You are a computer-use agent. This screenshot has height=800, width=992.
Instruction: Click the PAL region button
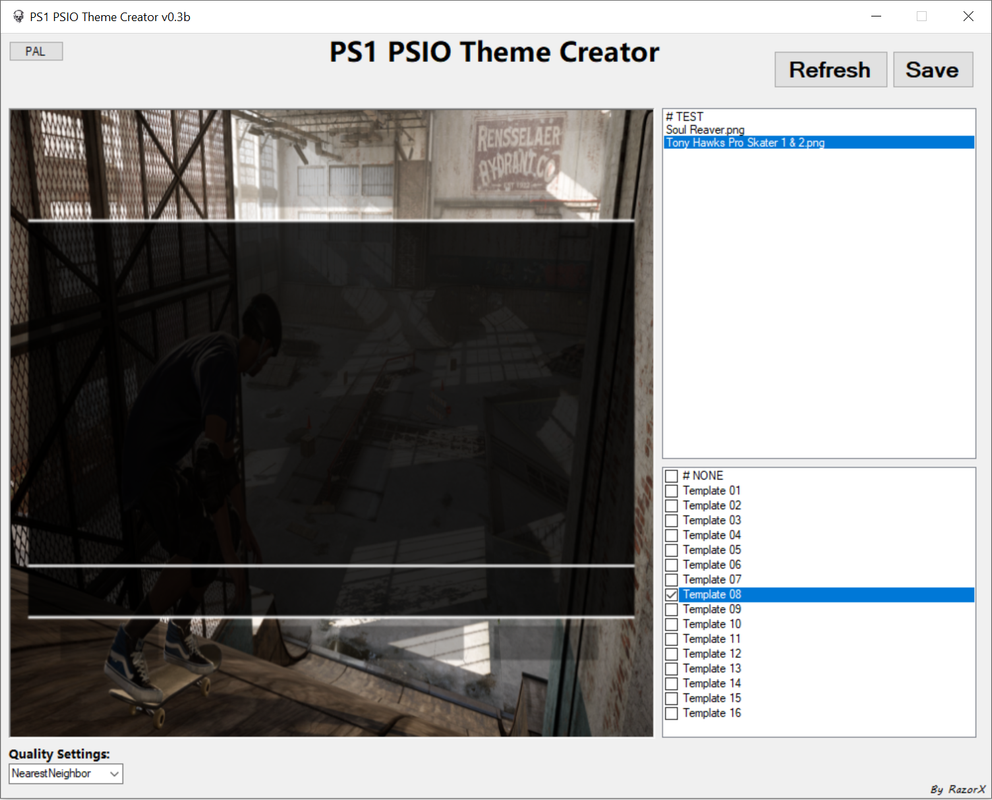(36, 51)
